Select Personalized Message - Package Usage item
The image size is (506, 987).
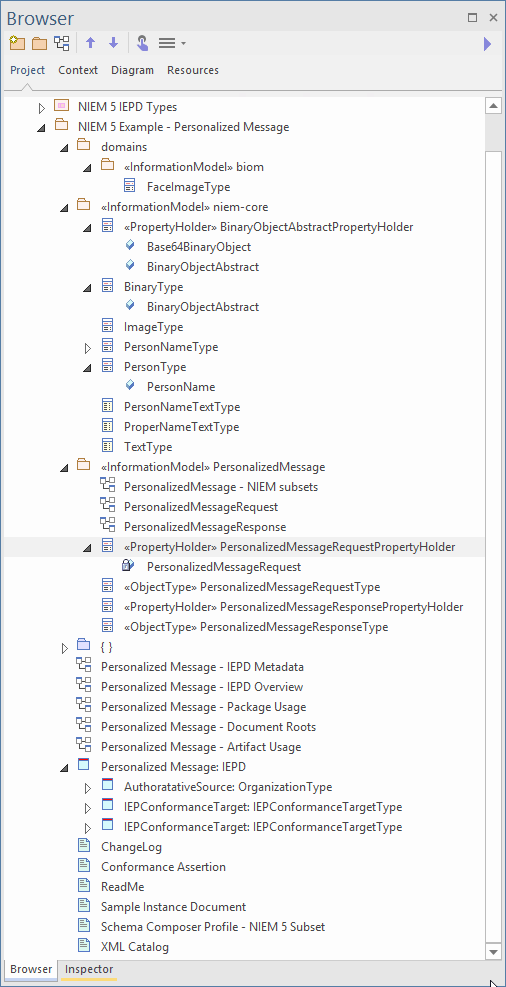(203, 707)
